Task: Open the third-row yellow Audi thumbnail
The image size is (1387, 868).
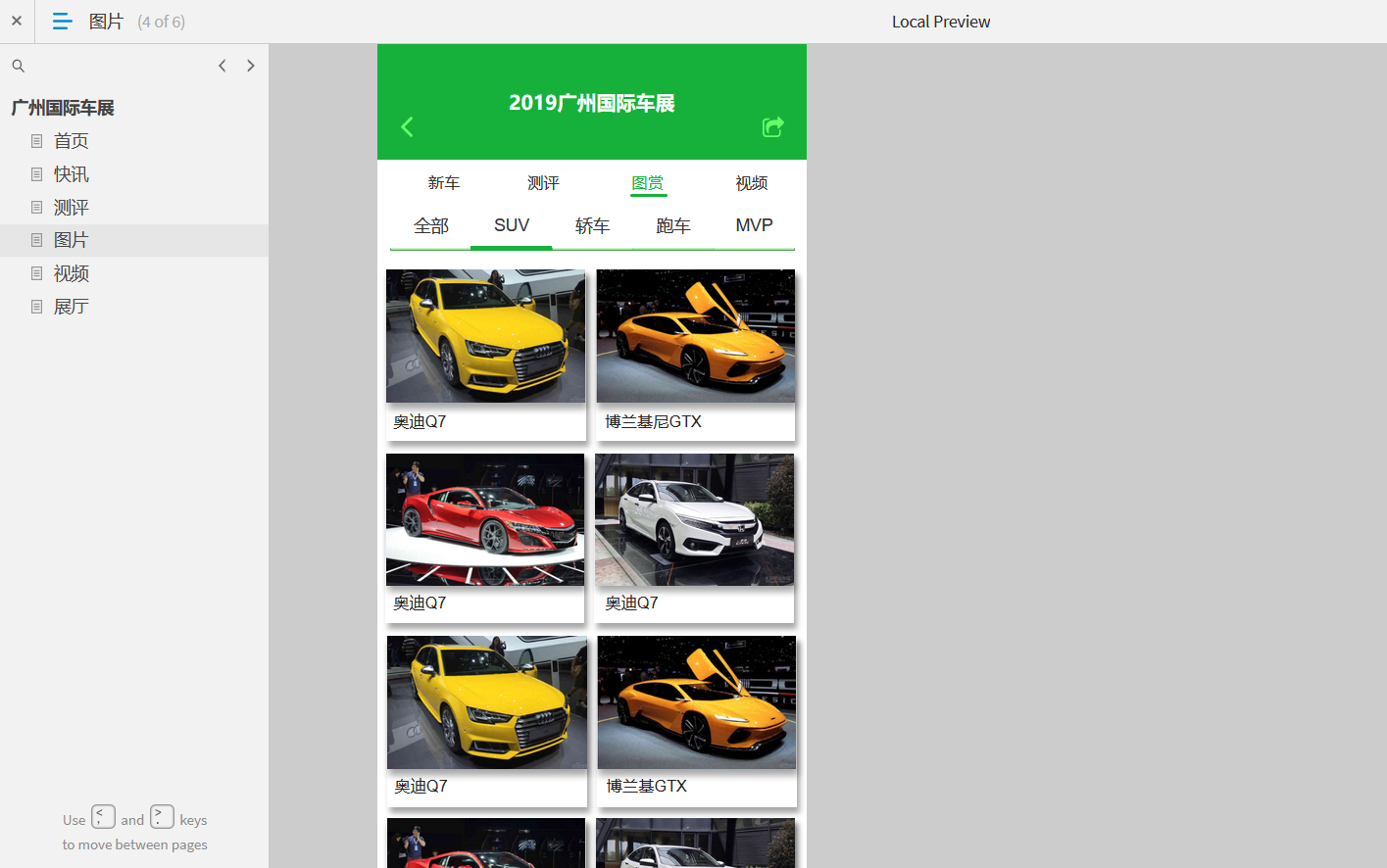Action: (x=487, y=702)
